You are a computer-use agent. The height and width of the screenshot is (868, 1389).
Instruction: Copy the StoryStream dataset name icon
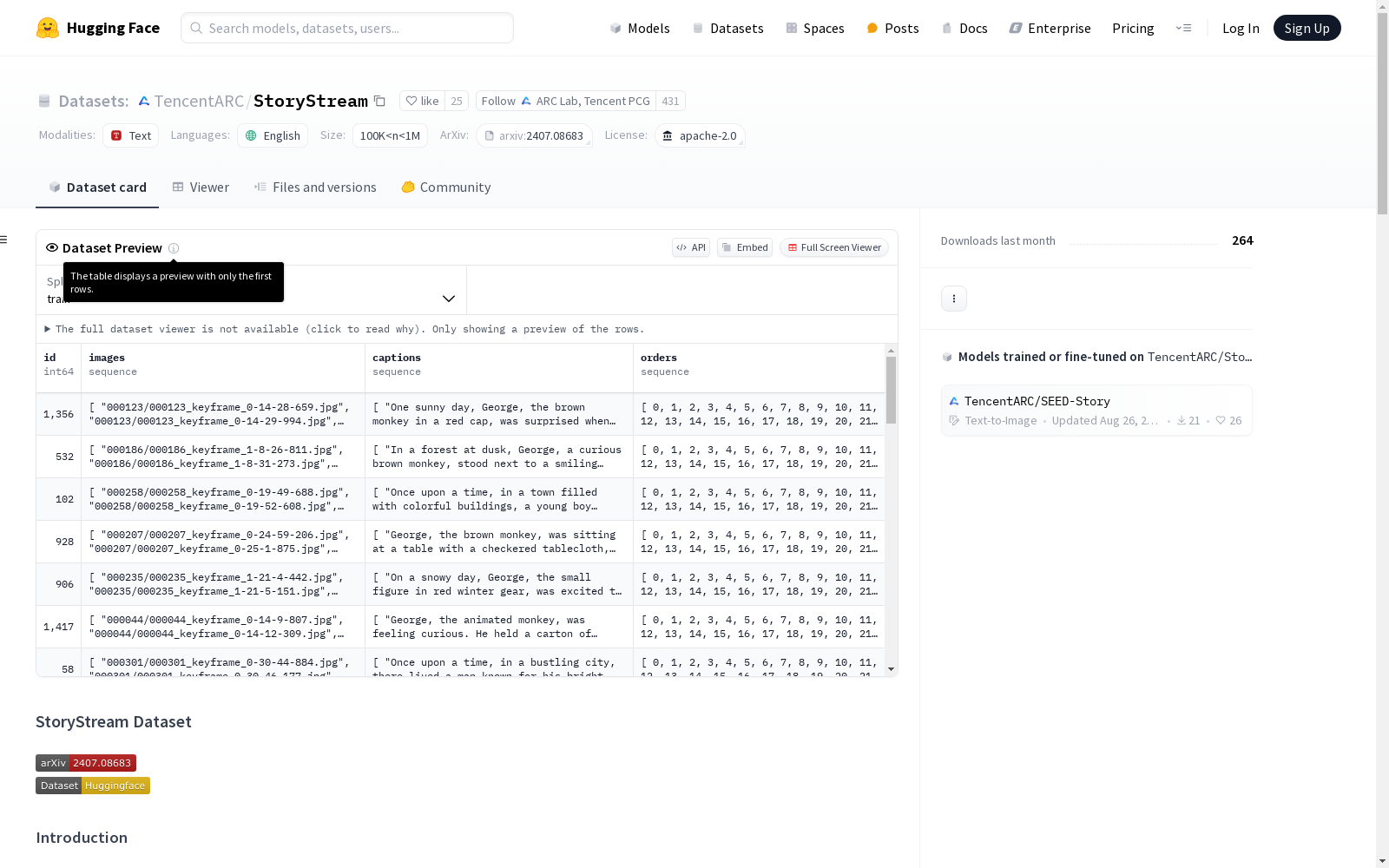click(379, 101)
